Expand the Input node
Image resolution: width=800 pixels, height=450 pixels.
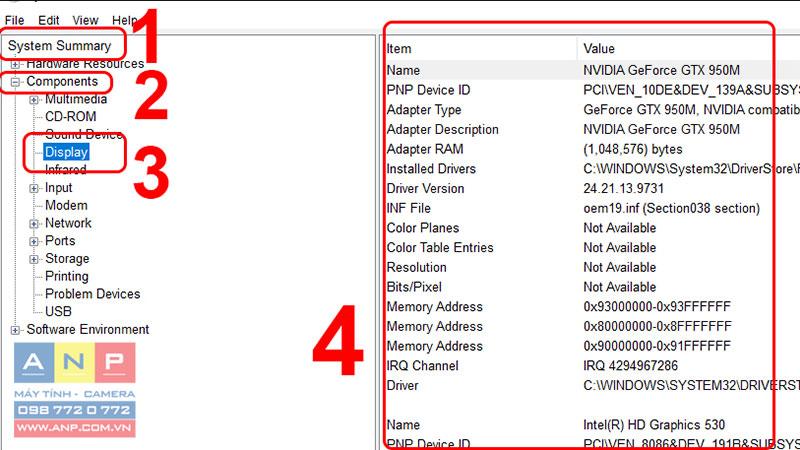coord(34,188)
